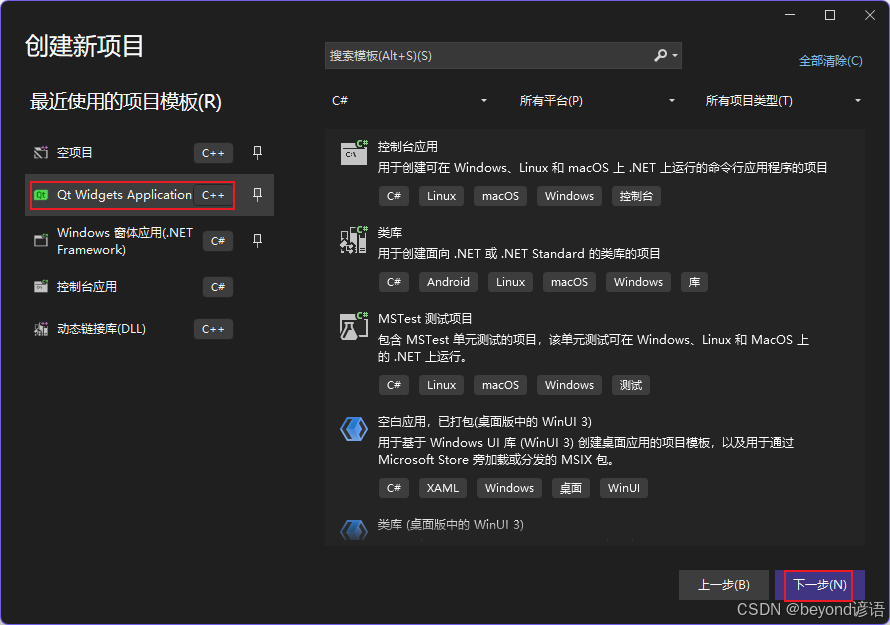
Task: Click the 桌面 tag under 空白应用
Action: (x=570, y=488)
